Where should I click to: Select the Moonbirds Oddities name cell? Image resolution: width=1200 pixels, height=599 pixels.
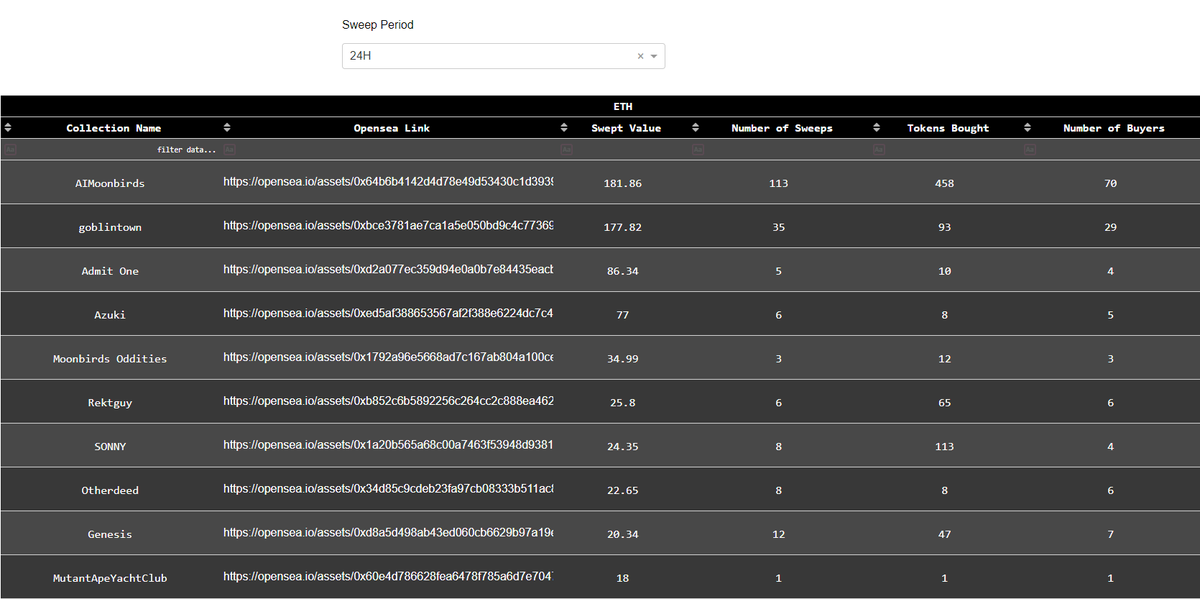(110, 359)
